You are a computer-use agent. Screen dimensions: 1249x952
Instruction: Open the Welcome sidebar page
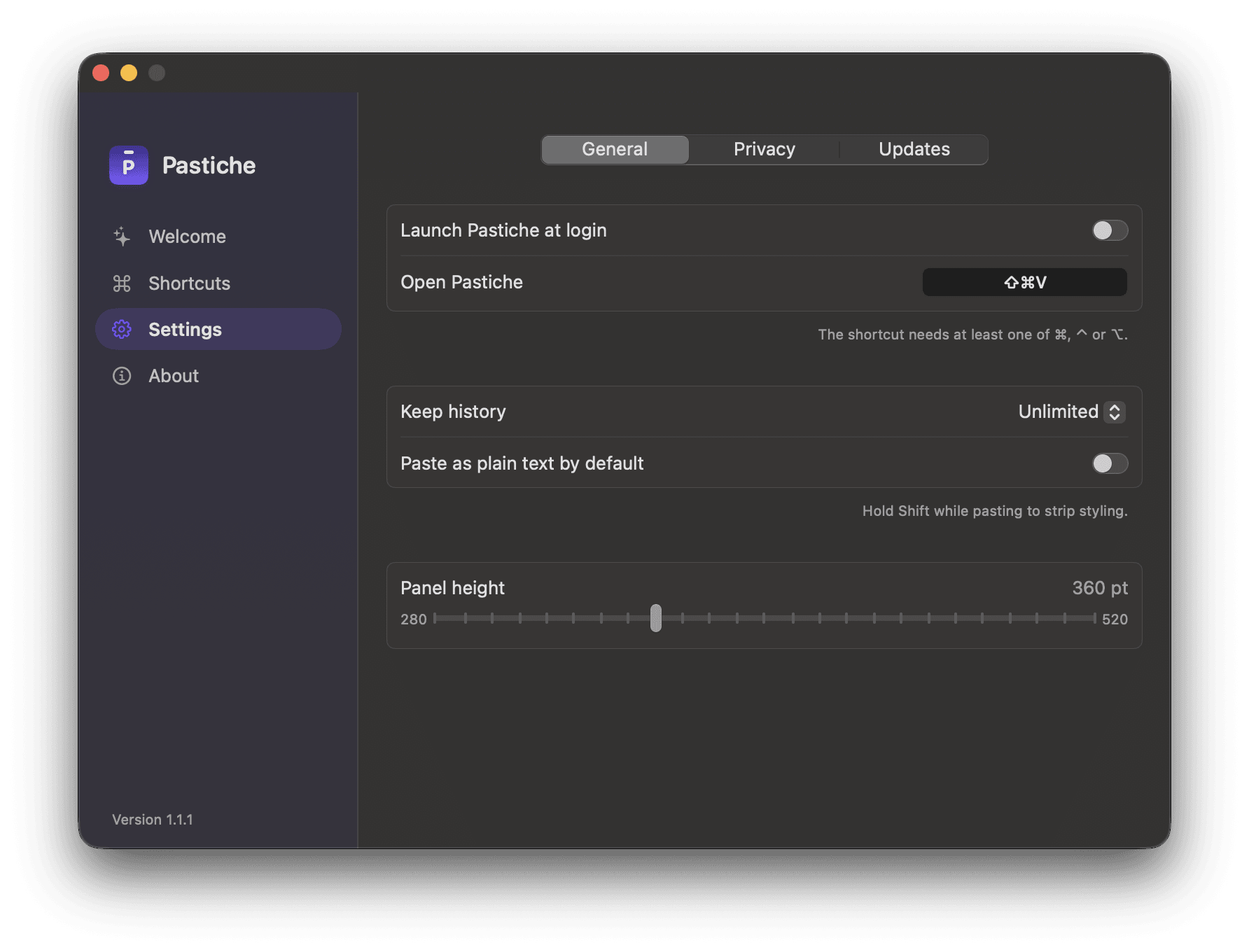click(x=218, y=237)
